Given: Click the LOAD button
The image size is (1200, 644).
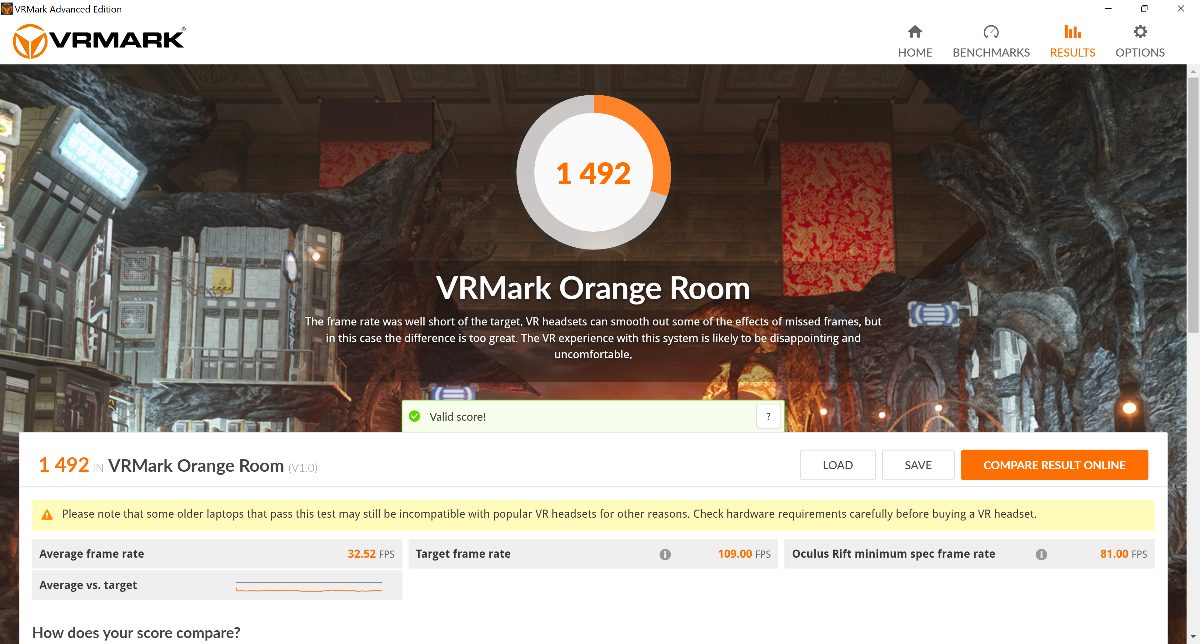Looking at the screenshot, I should tap(838, 465).
